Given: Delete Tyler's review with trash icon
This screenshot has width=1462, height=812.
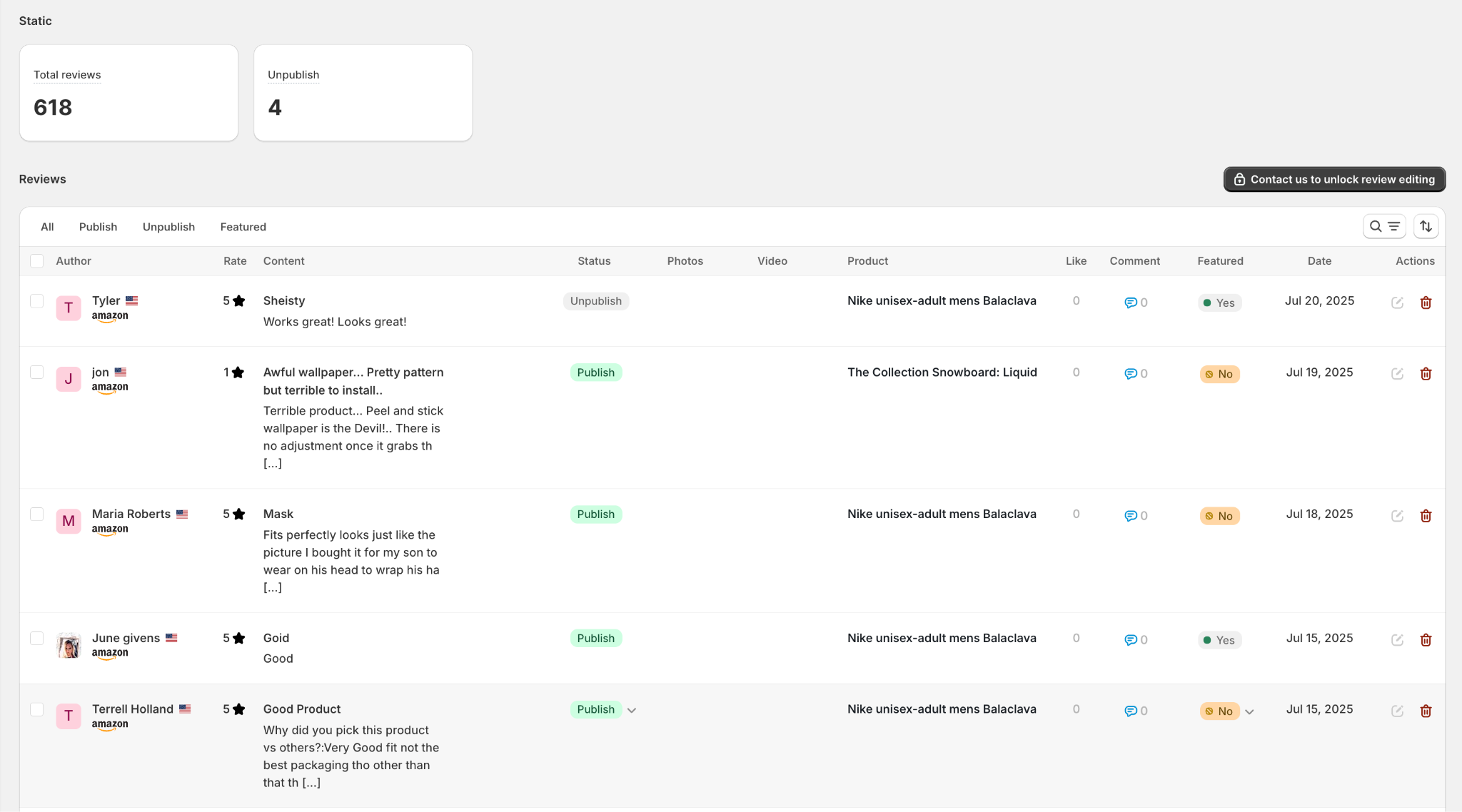Looking at the screenshot, I should coord(1426,303).
